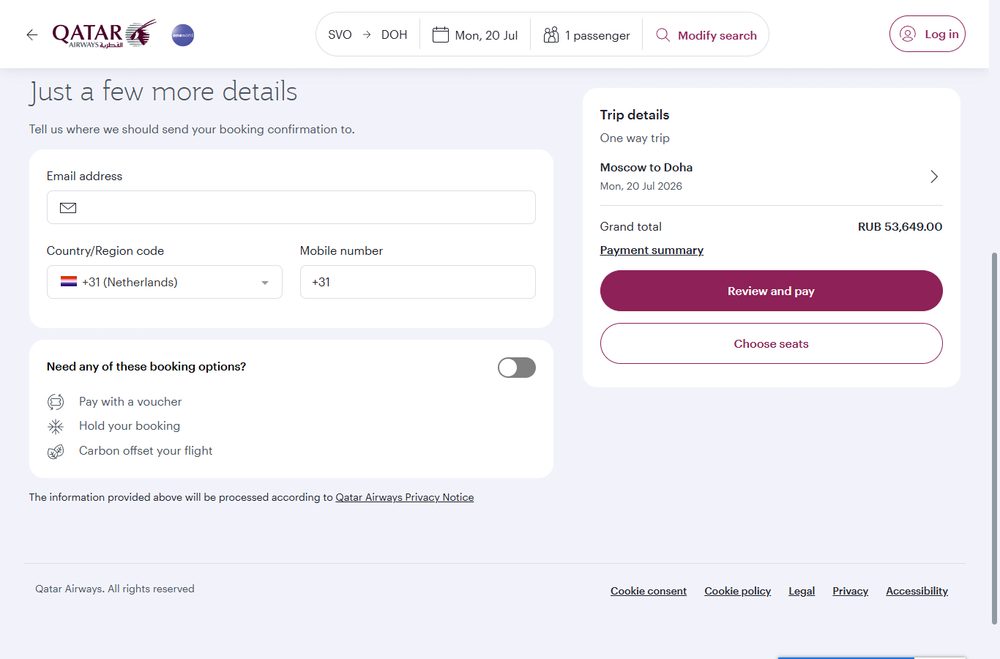Click the Choose seats button
Viewport: 1000px width, 659px height.
[771, 344]
